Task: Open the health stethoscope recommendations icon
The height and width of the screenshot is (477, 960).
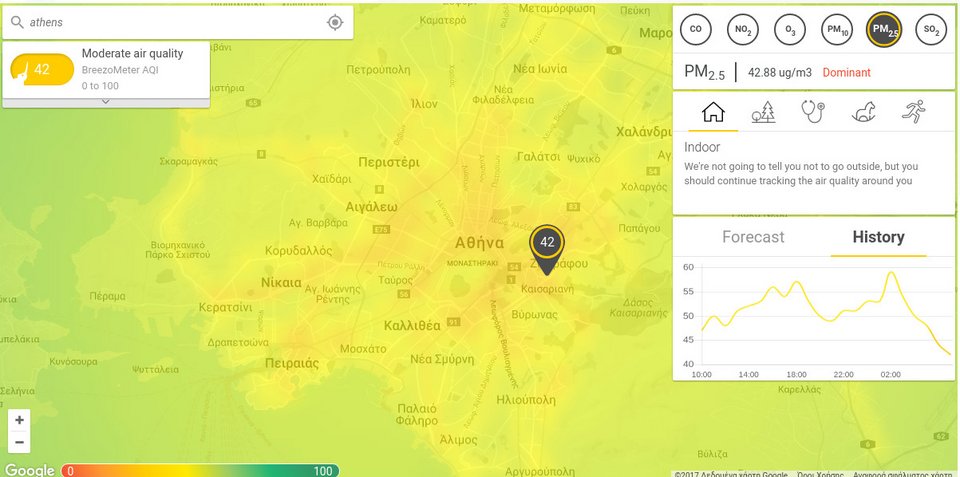Action: 813,112
